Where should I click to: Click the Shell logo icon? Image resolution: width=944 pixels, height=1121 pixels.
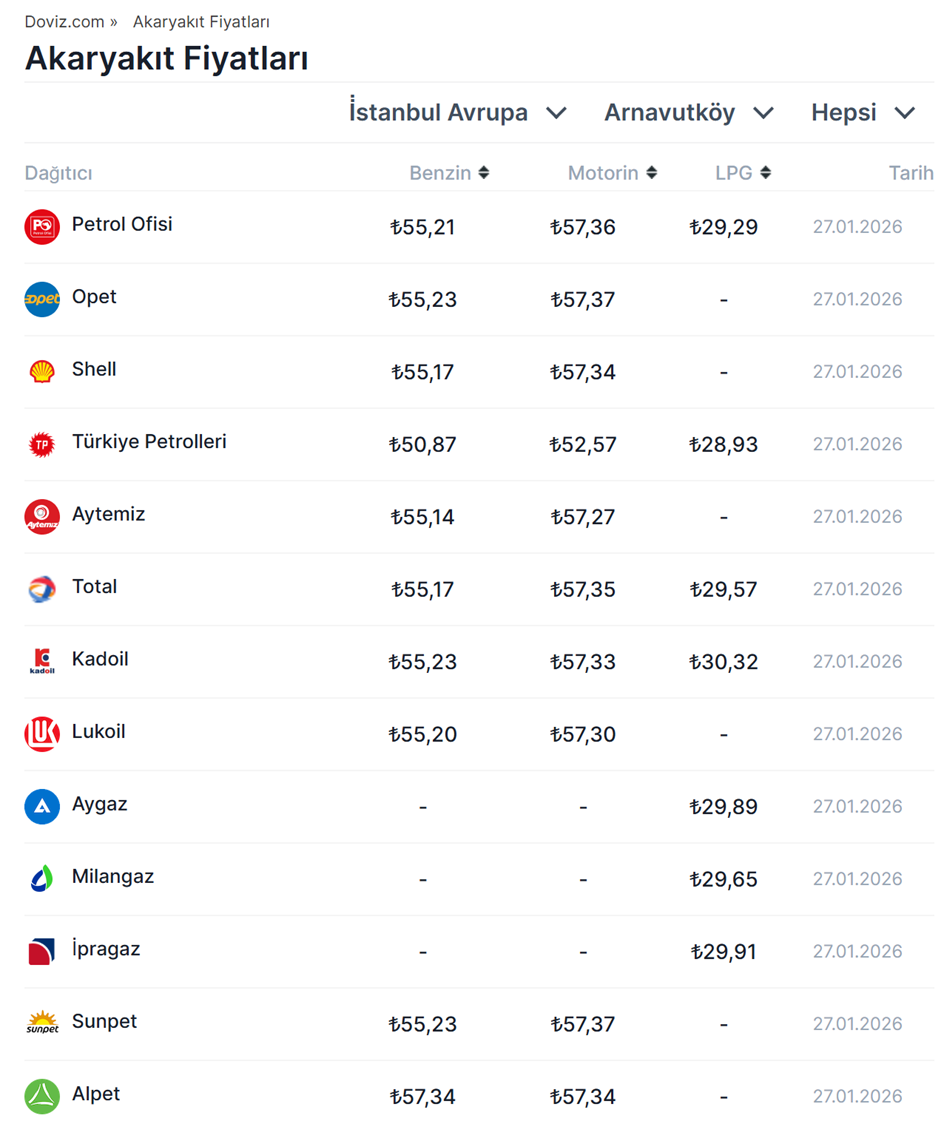tap(42, 372)
